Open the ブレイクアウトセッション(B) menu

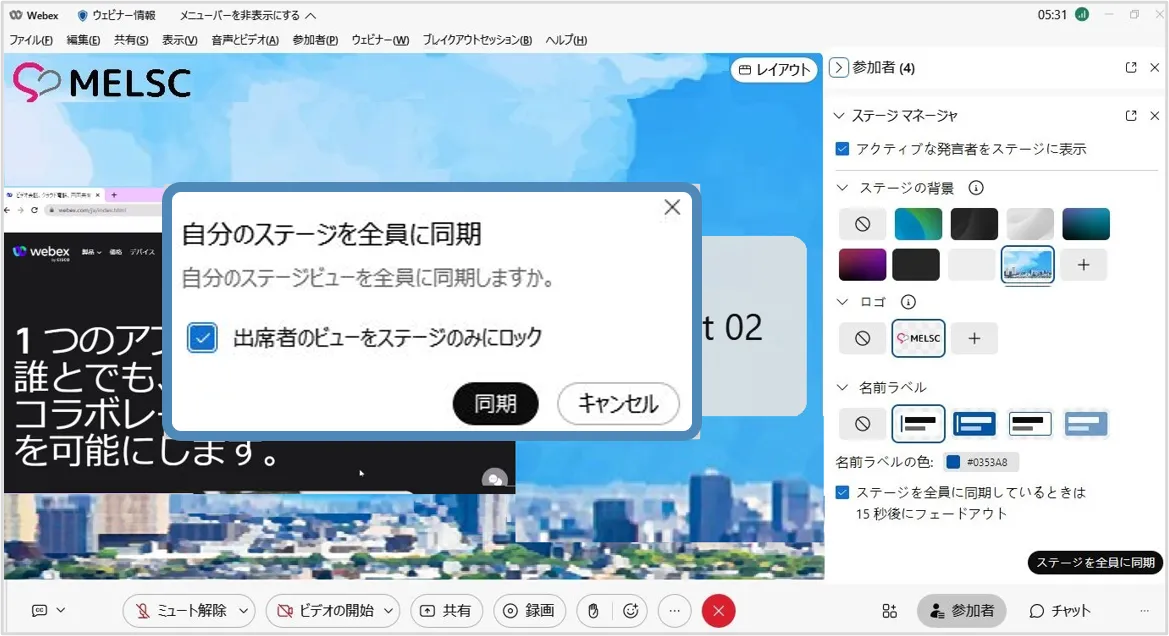click(x=477, y=40)
